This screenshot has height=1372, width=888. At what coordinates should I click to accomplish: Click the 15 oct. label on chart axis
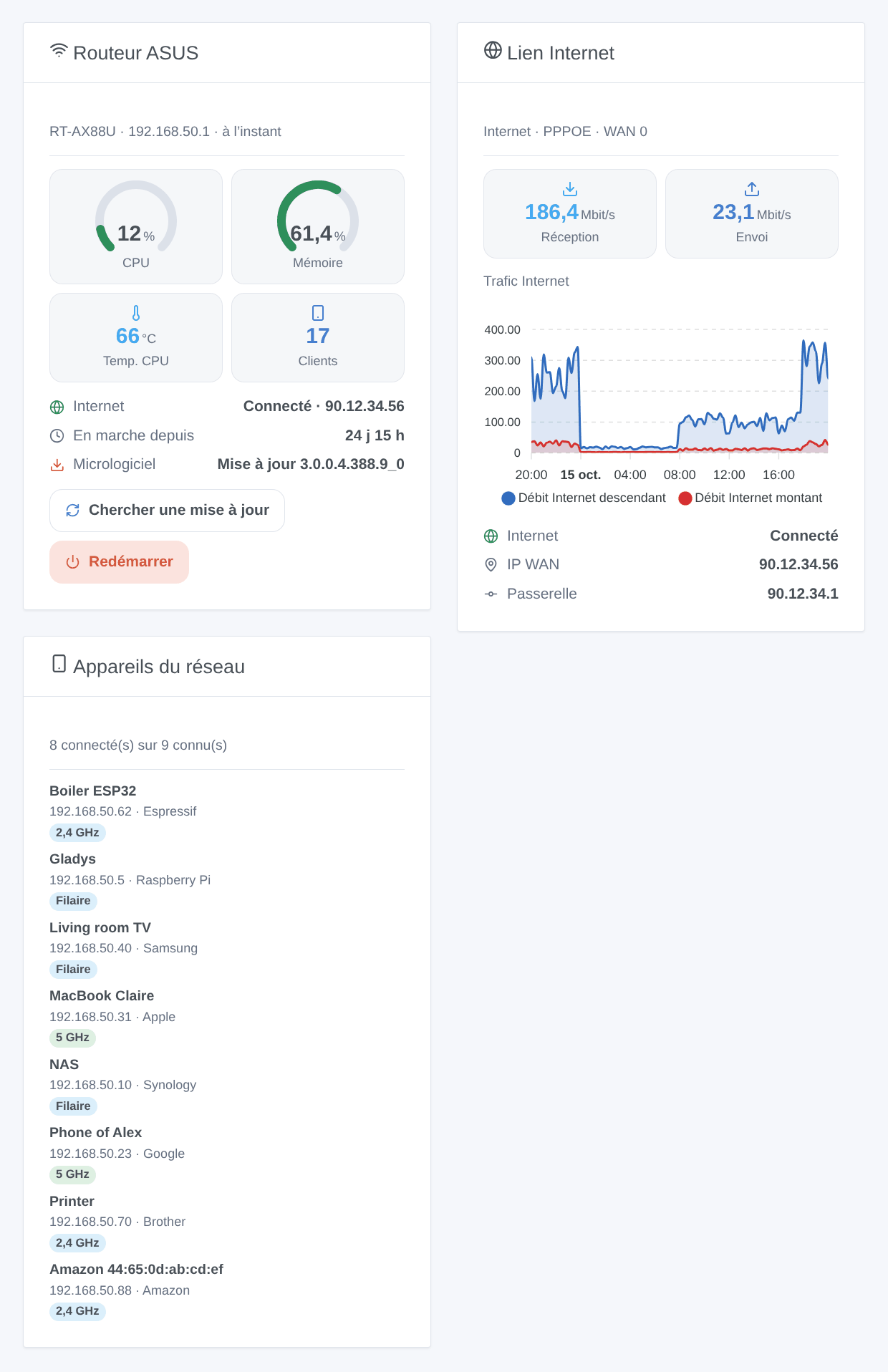580,475
